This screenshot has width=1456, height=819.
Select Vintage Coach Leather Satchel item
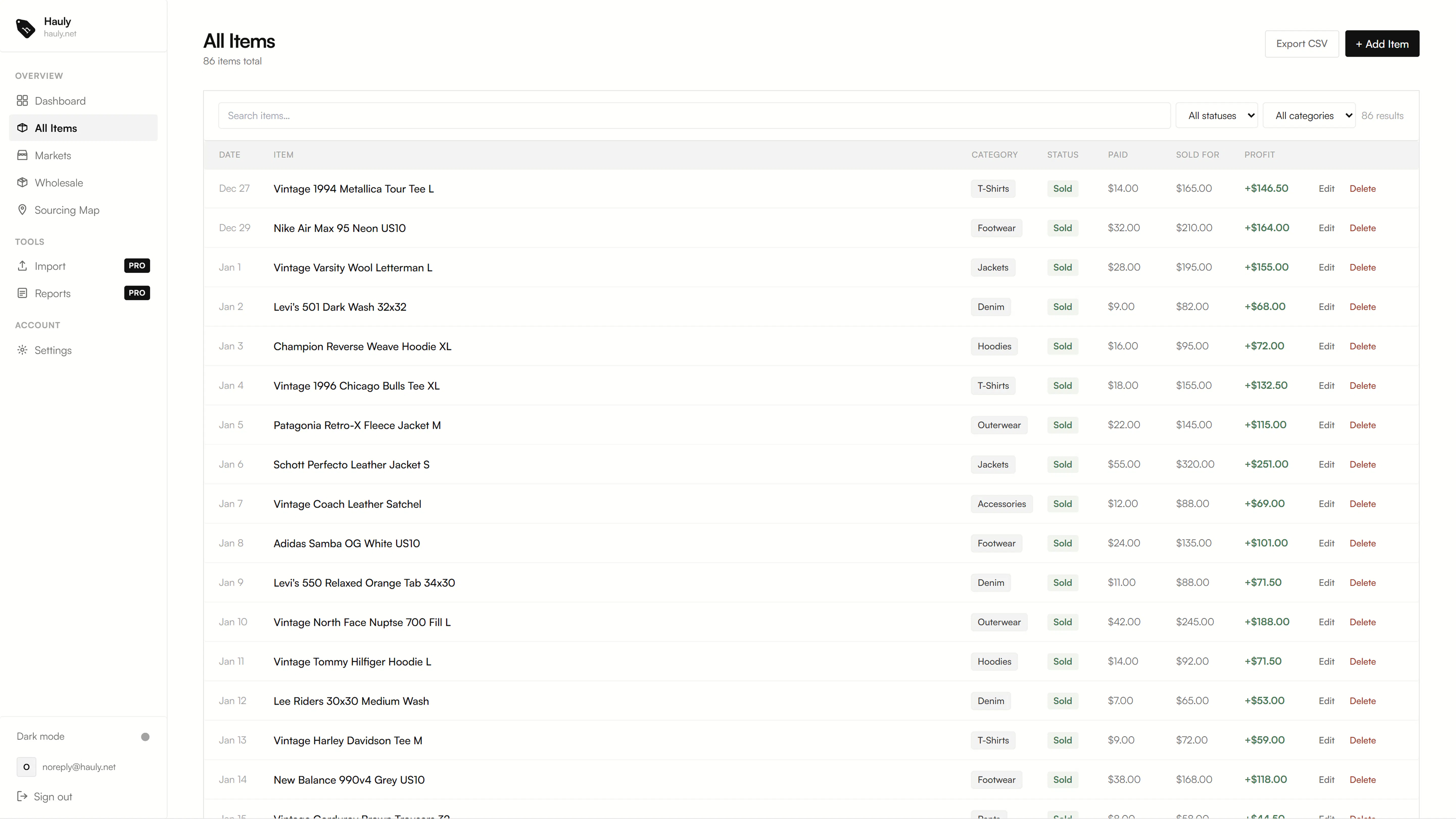pos(347,504)
